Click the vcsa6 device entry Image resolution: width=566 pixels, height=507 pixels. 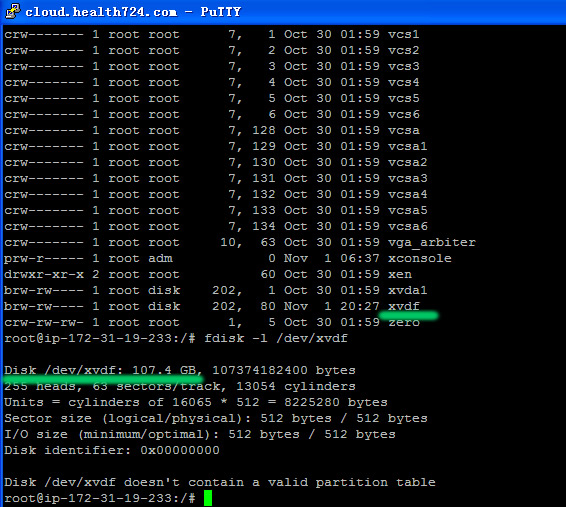408,227
